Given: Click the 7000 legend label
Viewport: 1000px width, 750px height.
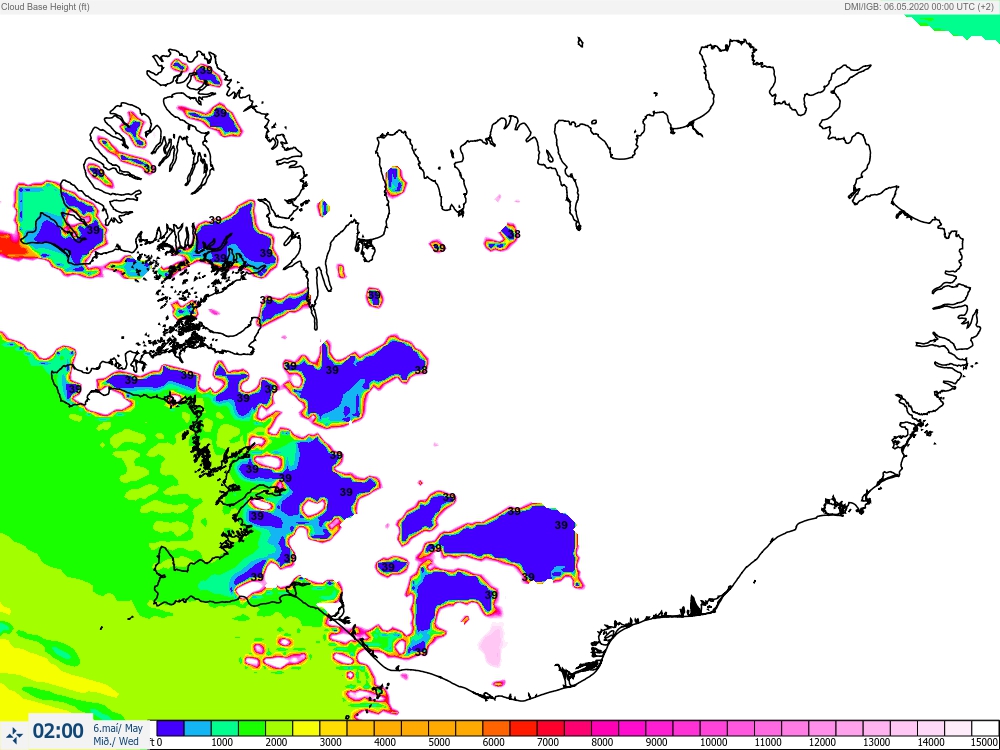Looking at the screenshot, I should point(548,742).
